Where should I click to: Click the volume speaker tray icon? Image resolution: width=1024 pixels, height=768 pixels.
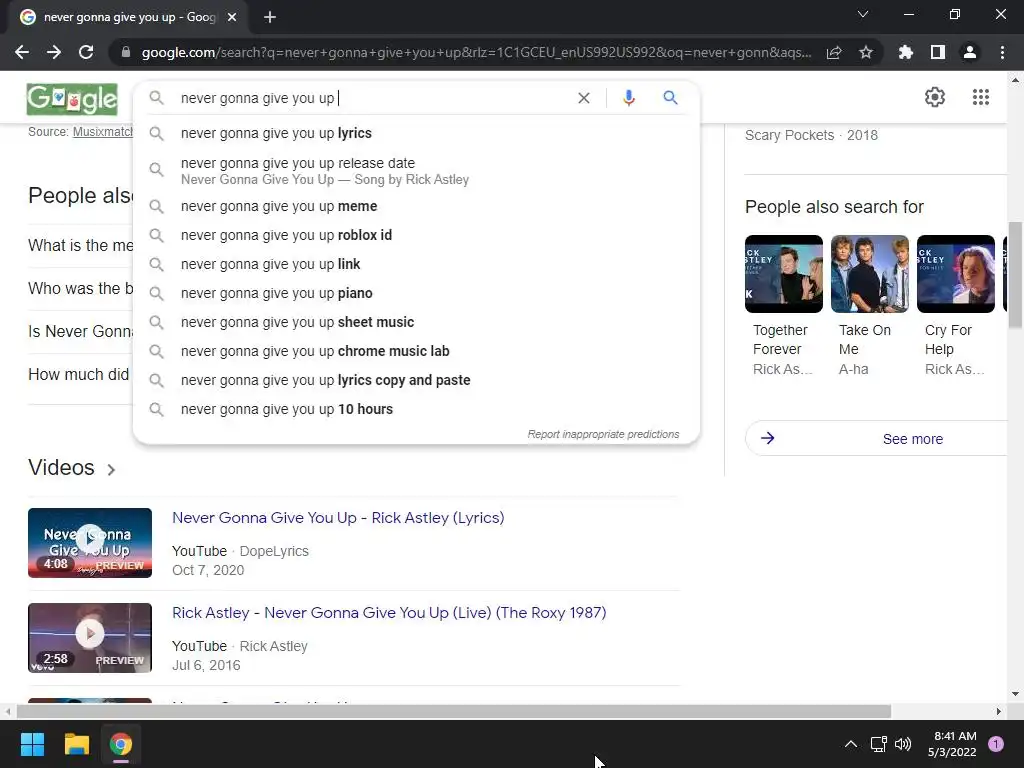(x=903, y=744)
